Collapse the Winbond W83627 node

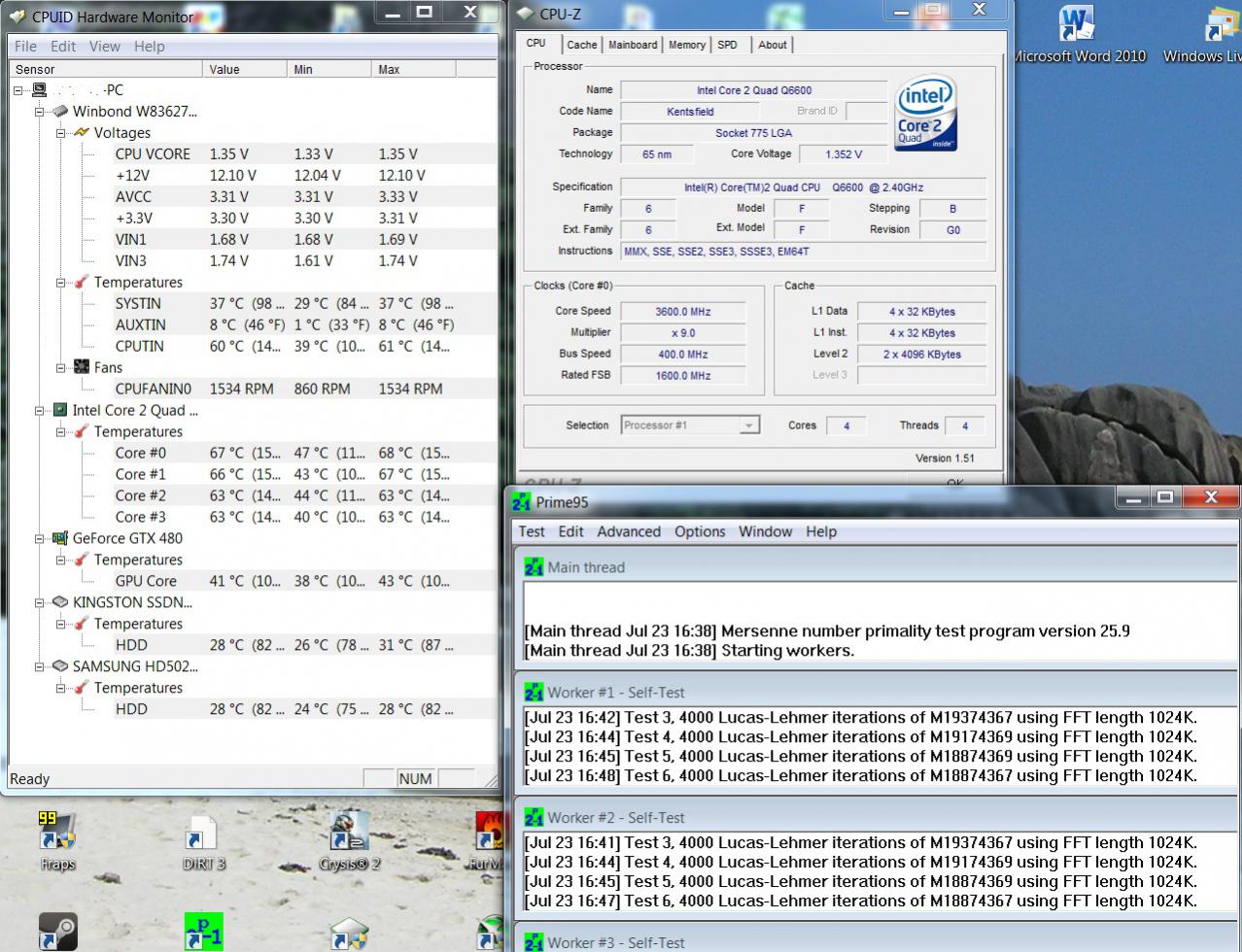40,112
